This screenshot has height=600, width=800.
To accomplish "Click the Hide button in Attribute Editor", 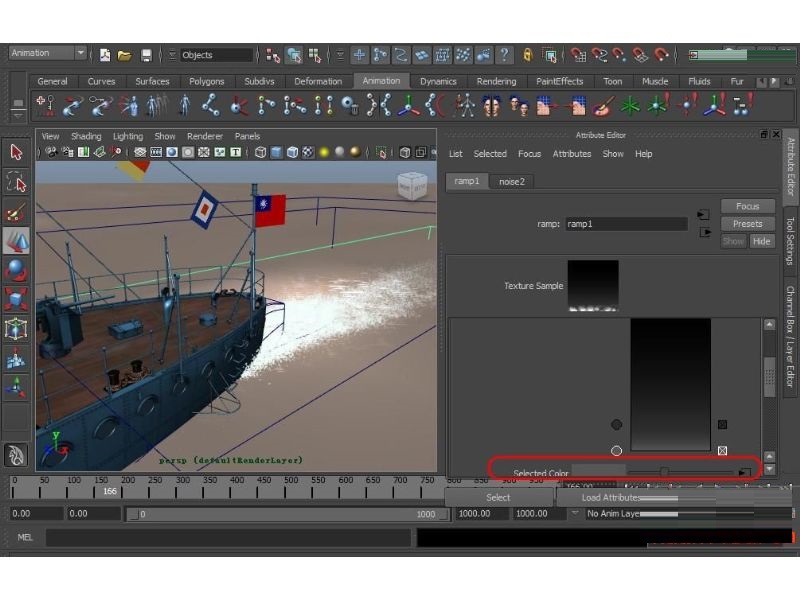I will click(x=761, y=241).
